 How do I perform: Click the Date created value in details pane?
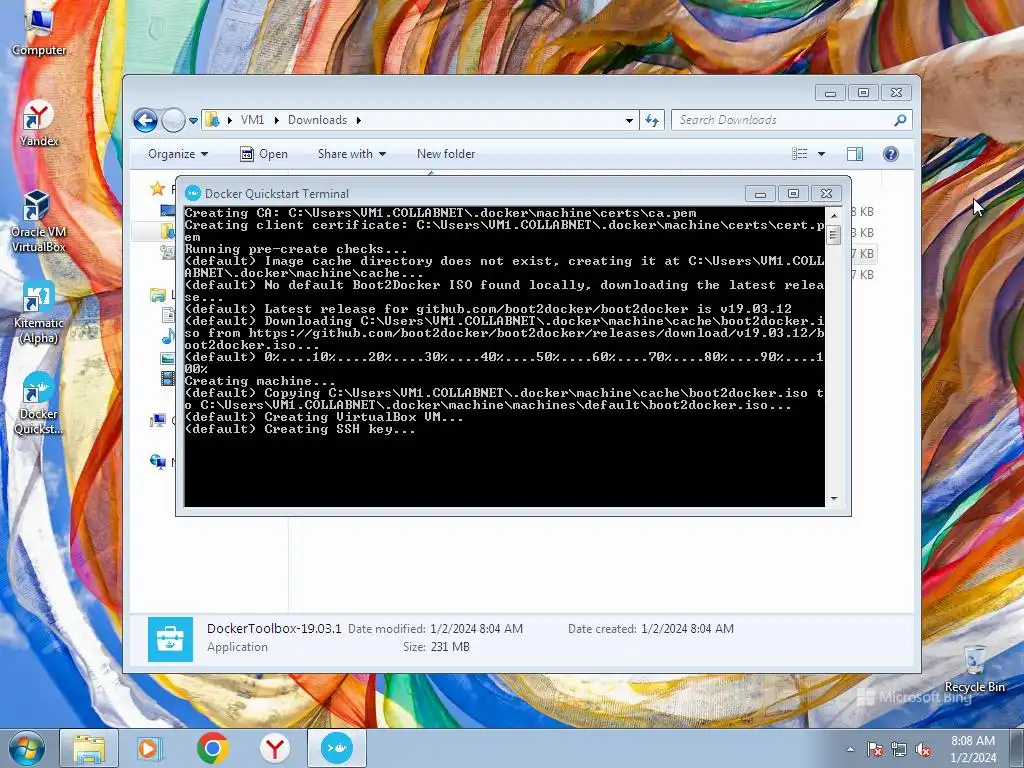[x=687, y=628]
